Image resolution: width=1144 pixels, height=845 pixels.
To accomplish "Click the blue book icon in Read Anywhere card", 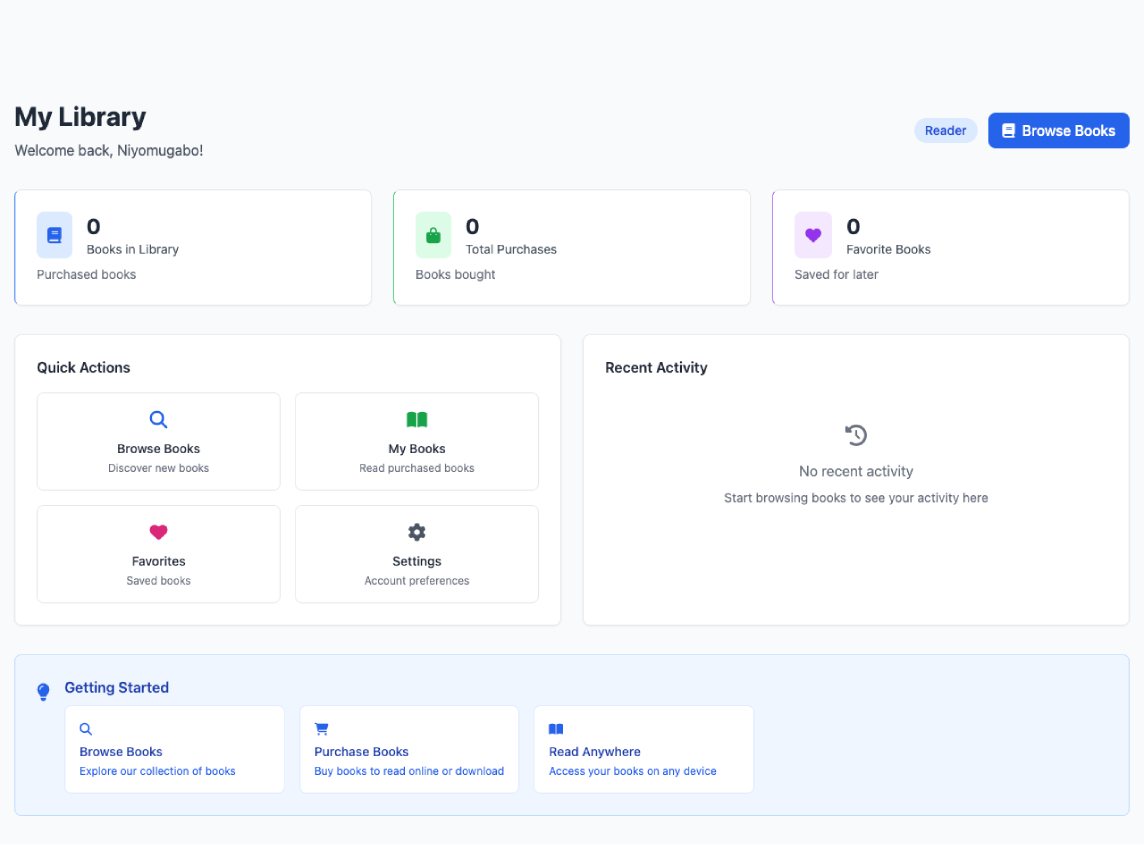I will click(x=556, y=728).
